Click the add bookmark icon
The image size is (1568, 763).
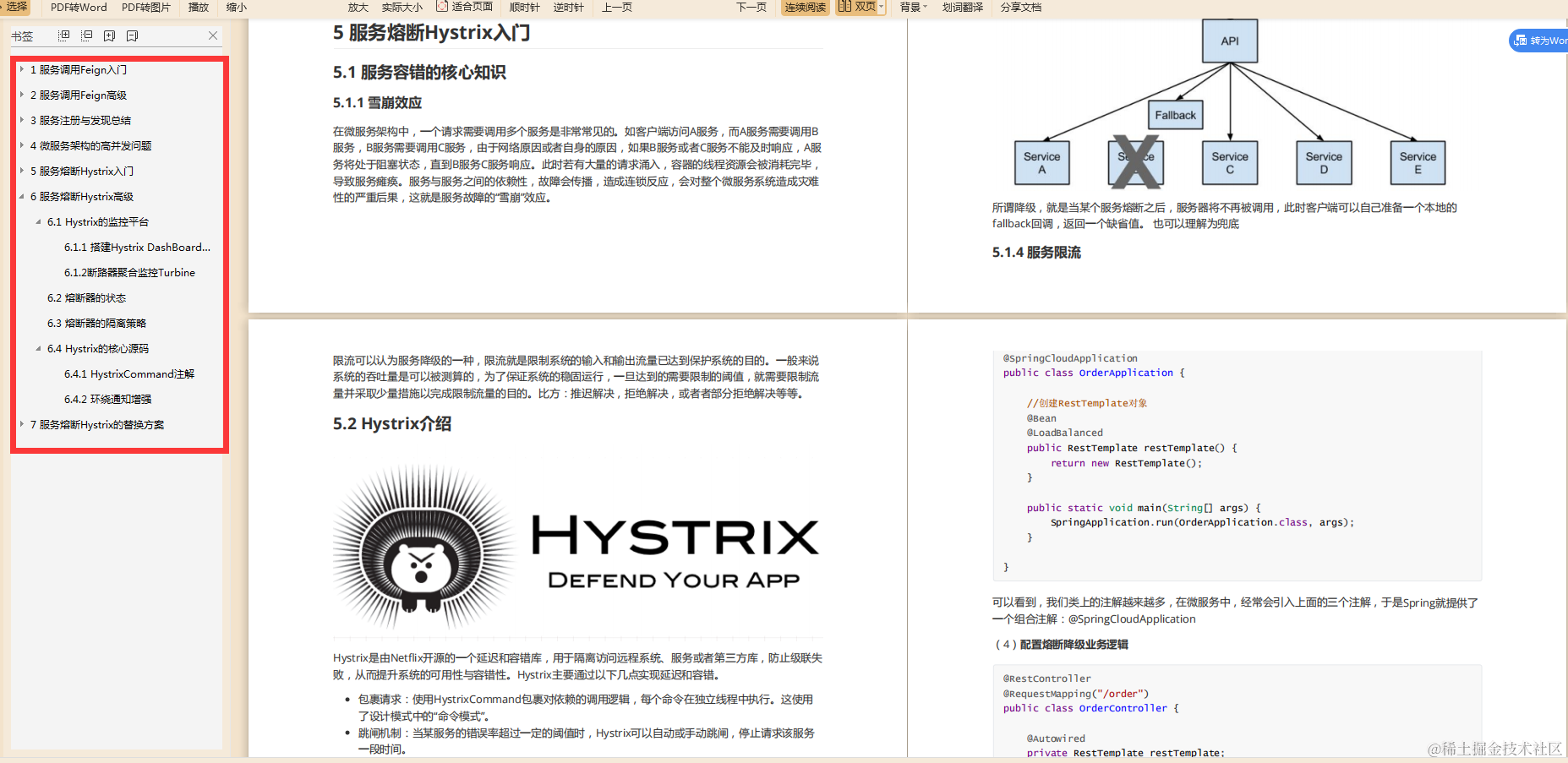[x=109, y=35]
